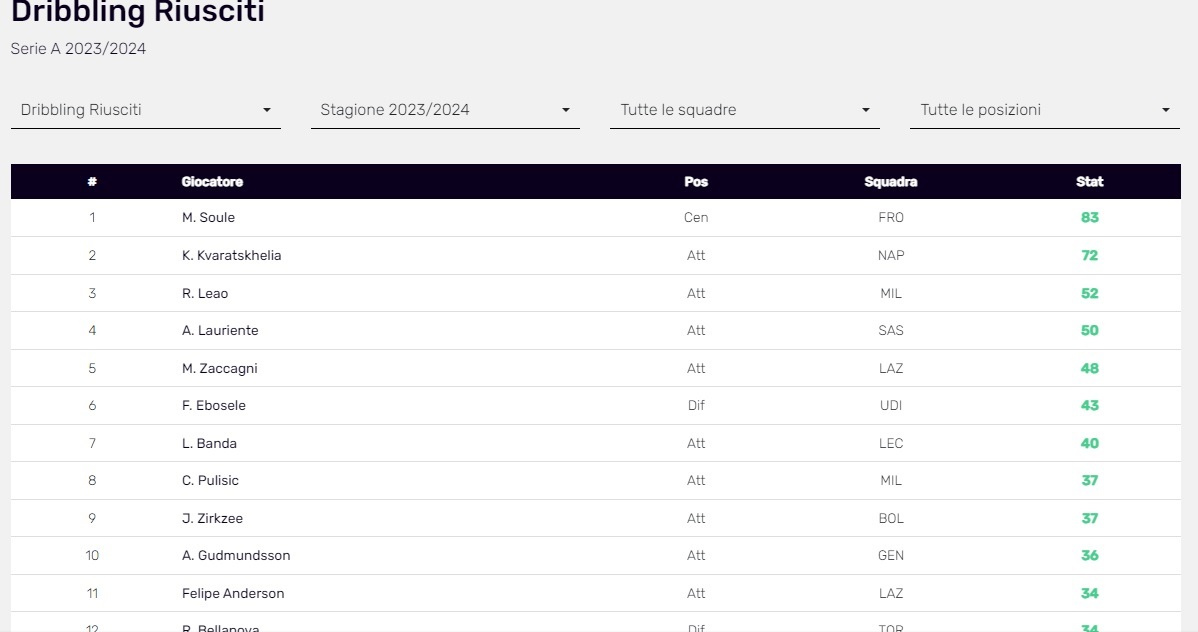
Task: Open the Tutte le squadre filter
Action: (x=744, y=110)
